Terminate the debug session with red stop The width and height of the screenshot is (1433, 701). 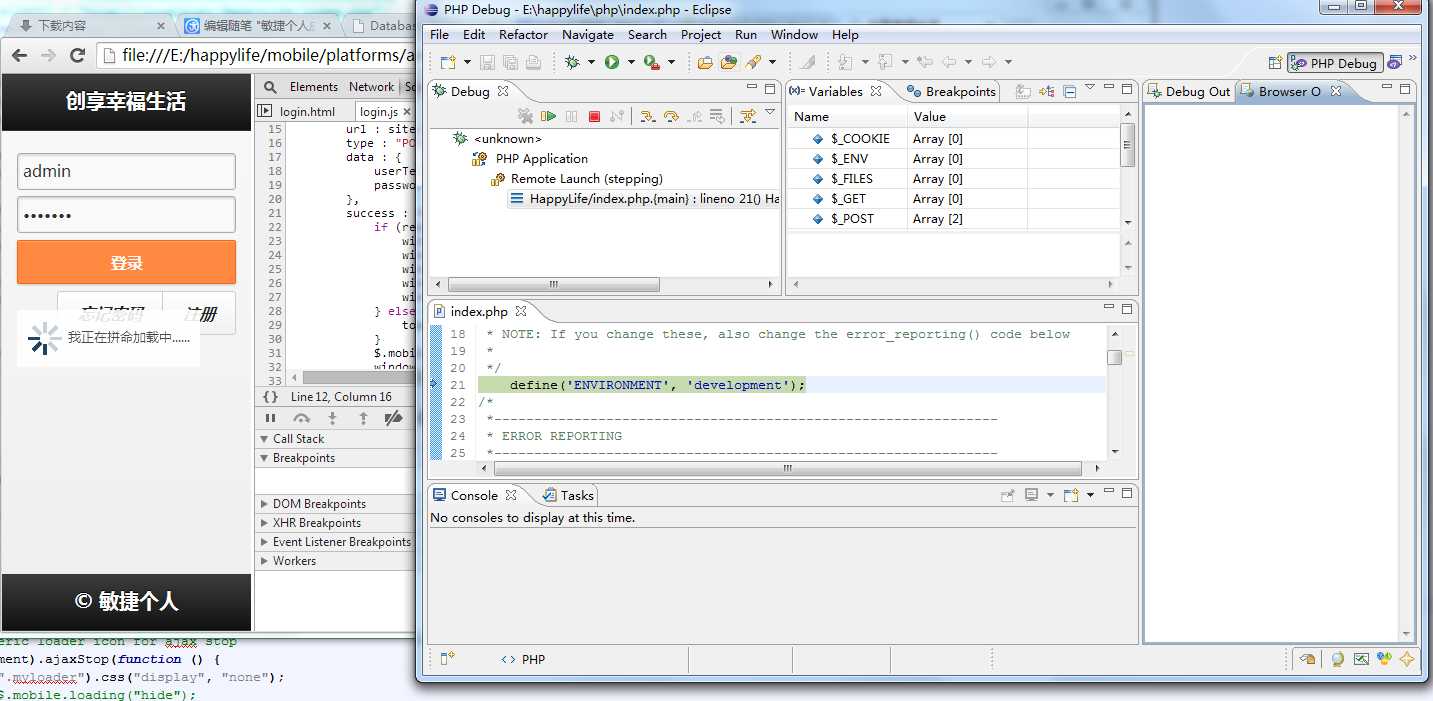coord(594,116)
